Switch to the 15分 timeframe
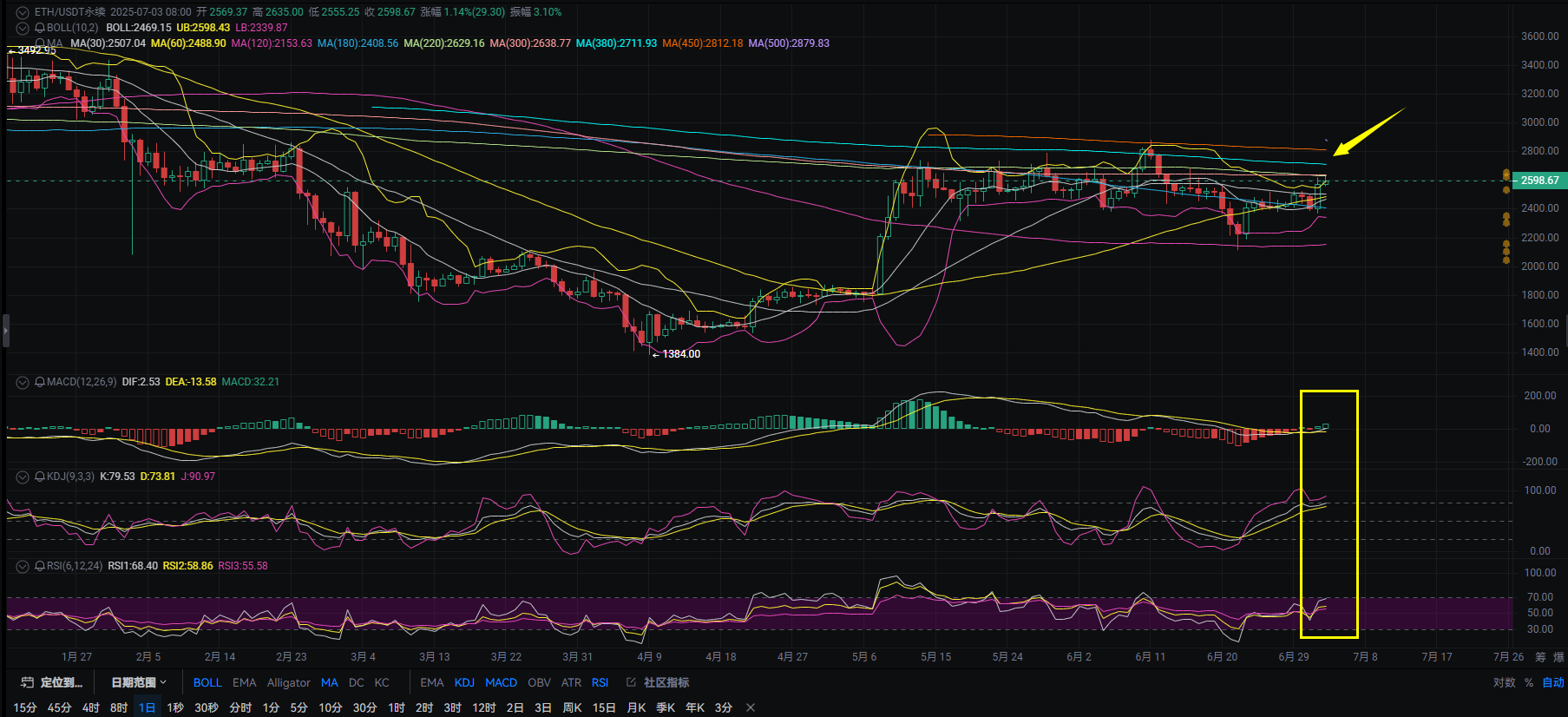 25,707
